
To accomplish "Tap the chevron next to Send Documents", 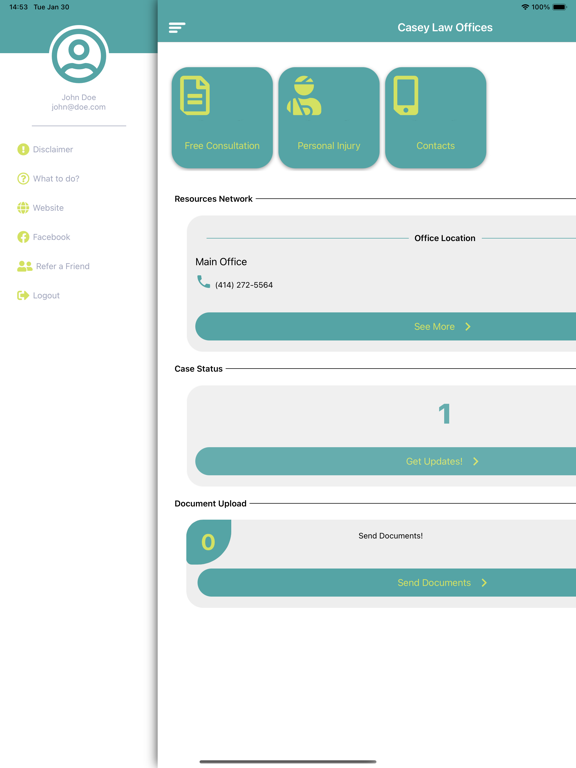I will 484,582.
